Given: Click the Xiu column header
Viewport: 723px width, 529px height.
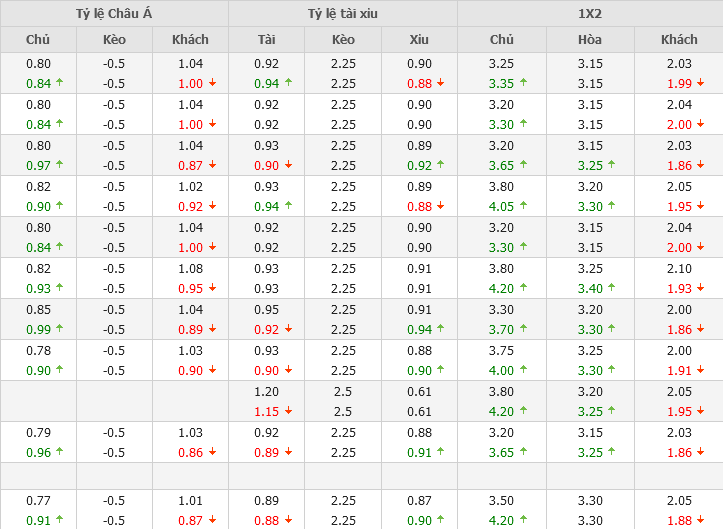Looking at the screenshot, I should (419, 40).
